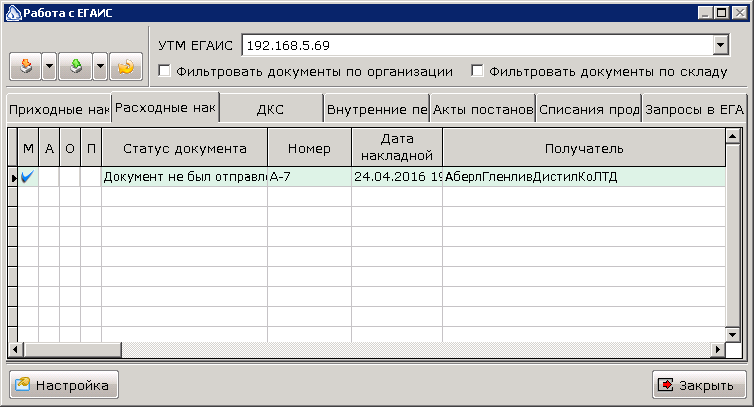Click the П column header

[x=91, y=148]
